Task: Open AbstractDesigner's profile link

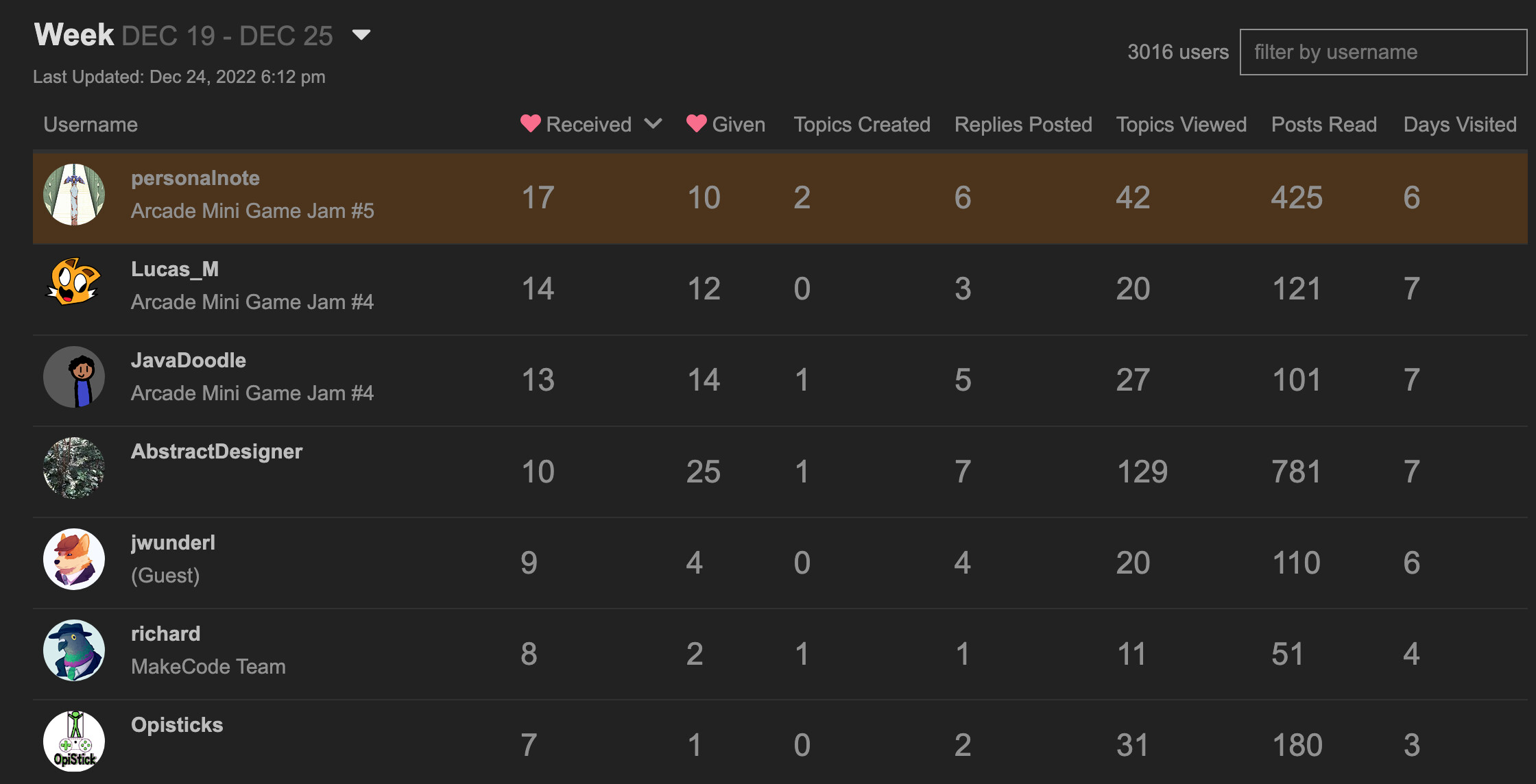Action: [x=217, y=452]
